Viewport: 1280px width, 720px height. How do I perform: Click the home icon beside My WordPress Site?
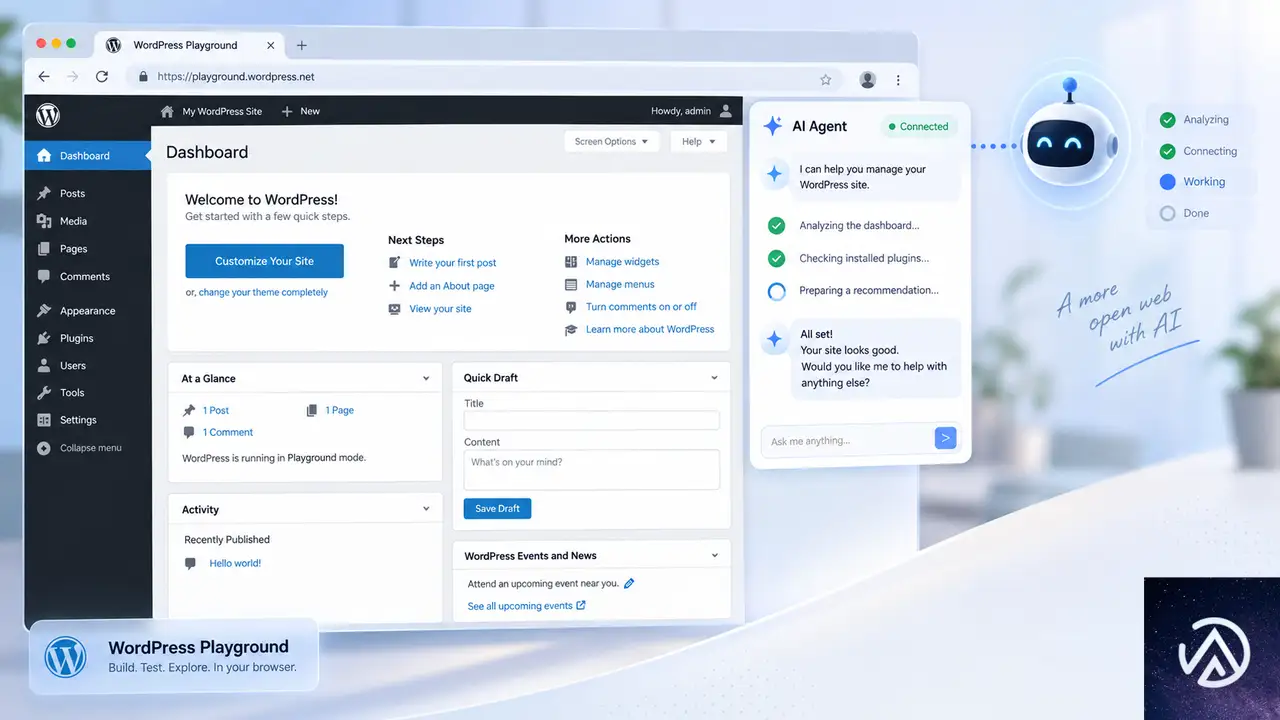click(167, 111)
